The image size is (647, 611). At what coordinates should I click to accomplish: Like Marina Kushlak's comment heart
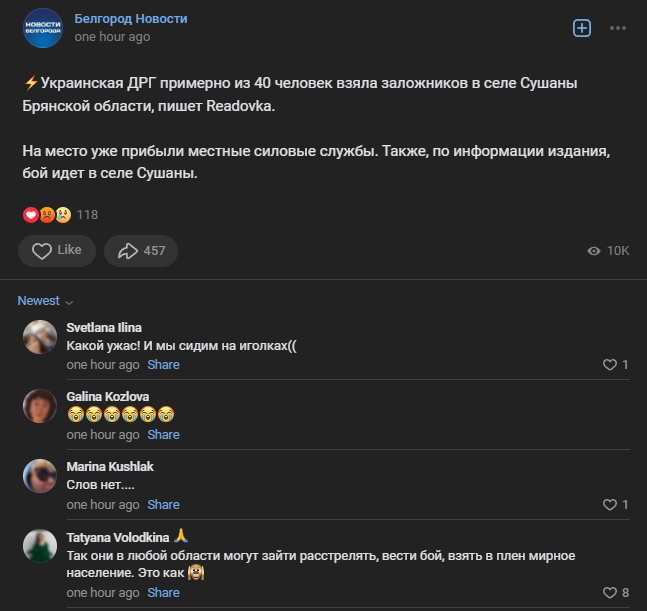(609, 505)
